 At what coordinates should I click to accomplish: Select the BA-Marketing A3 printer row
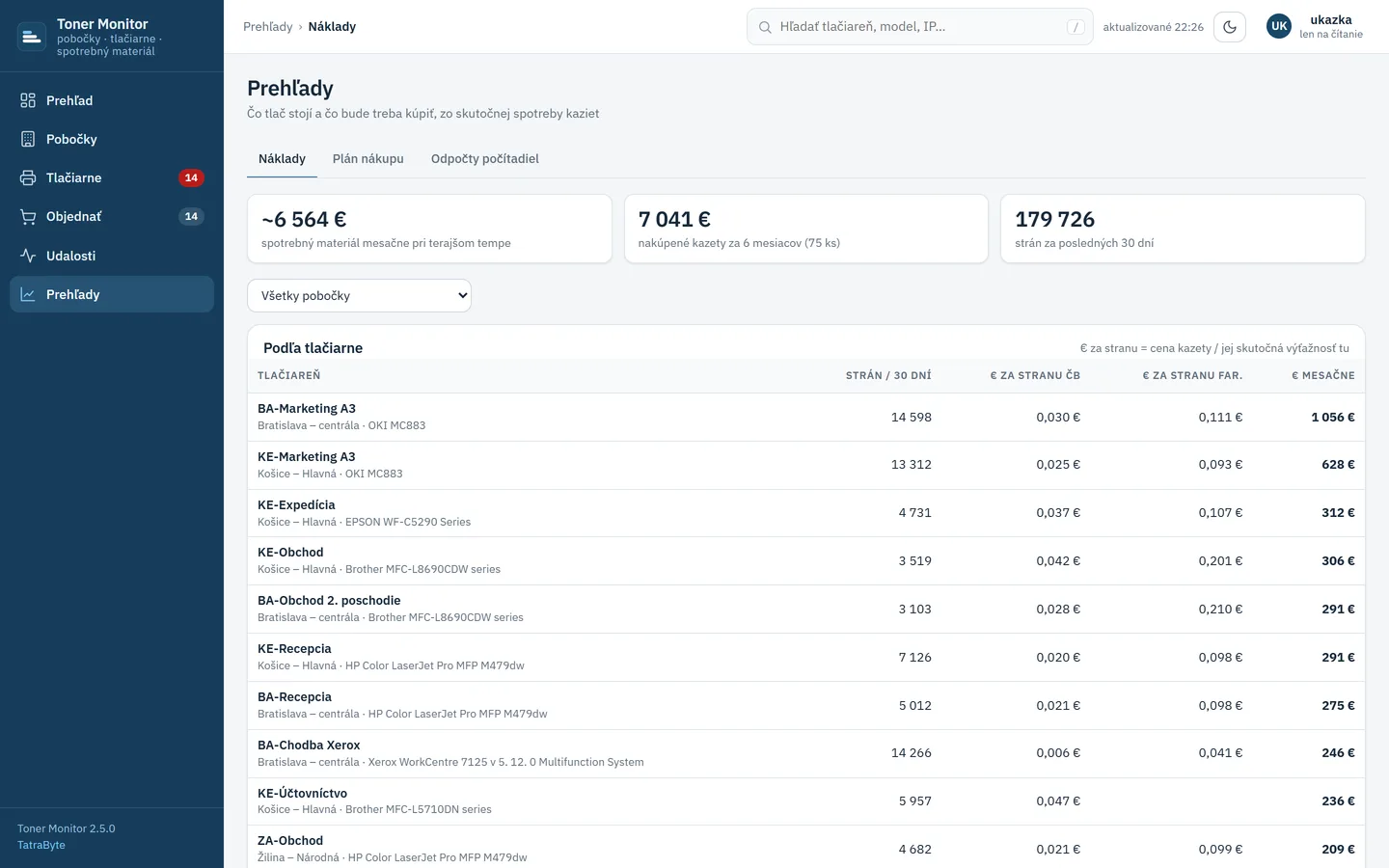(x=806, y=418)
